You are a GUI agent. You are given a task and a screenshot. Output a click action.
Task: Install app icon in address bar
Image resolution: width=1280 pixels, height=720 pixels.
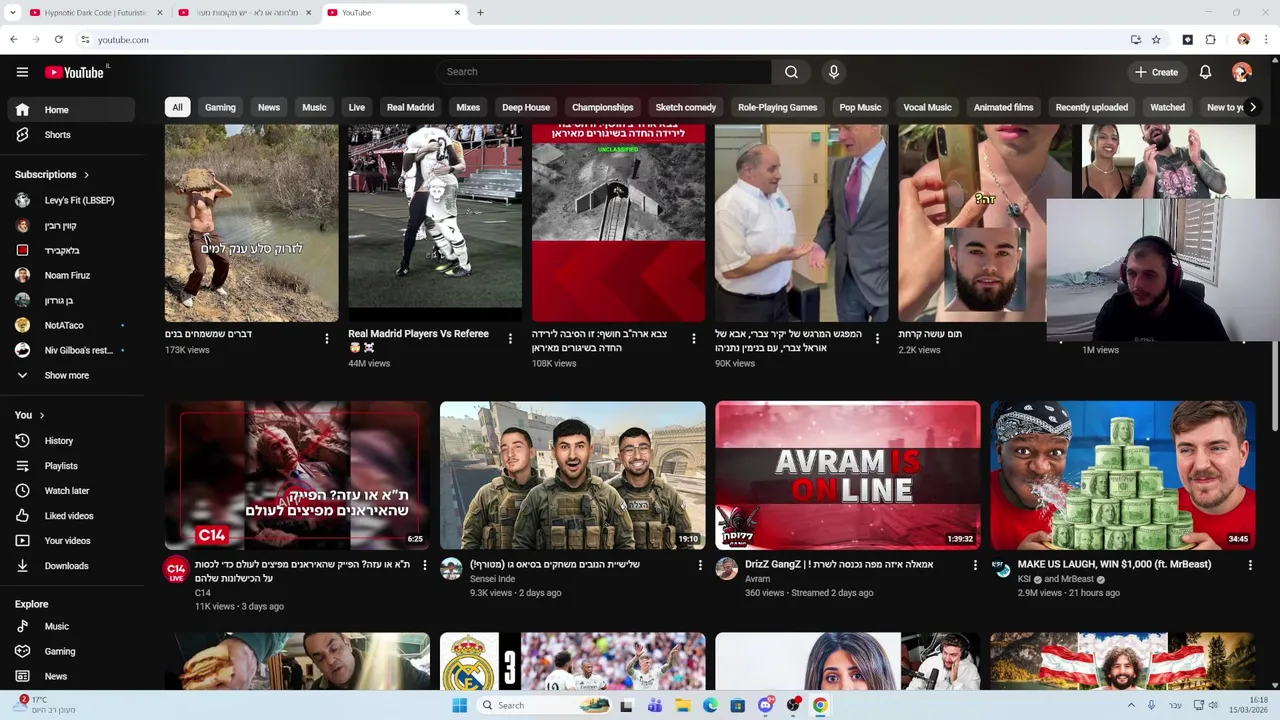(x=1135, y=40)
